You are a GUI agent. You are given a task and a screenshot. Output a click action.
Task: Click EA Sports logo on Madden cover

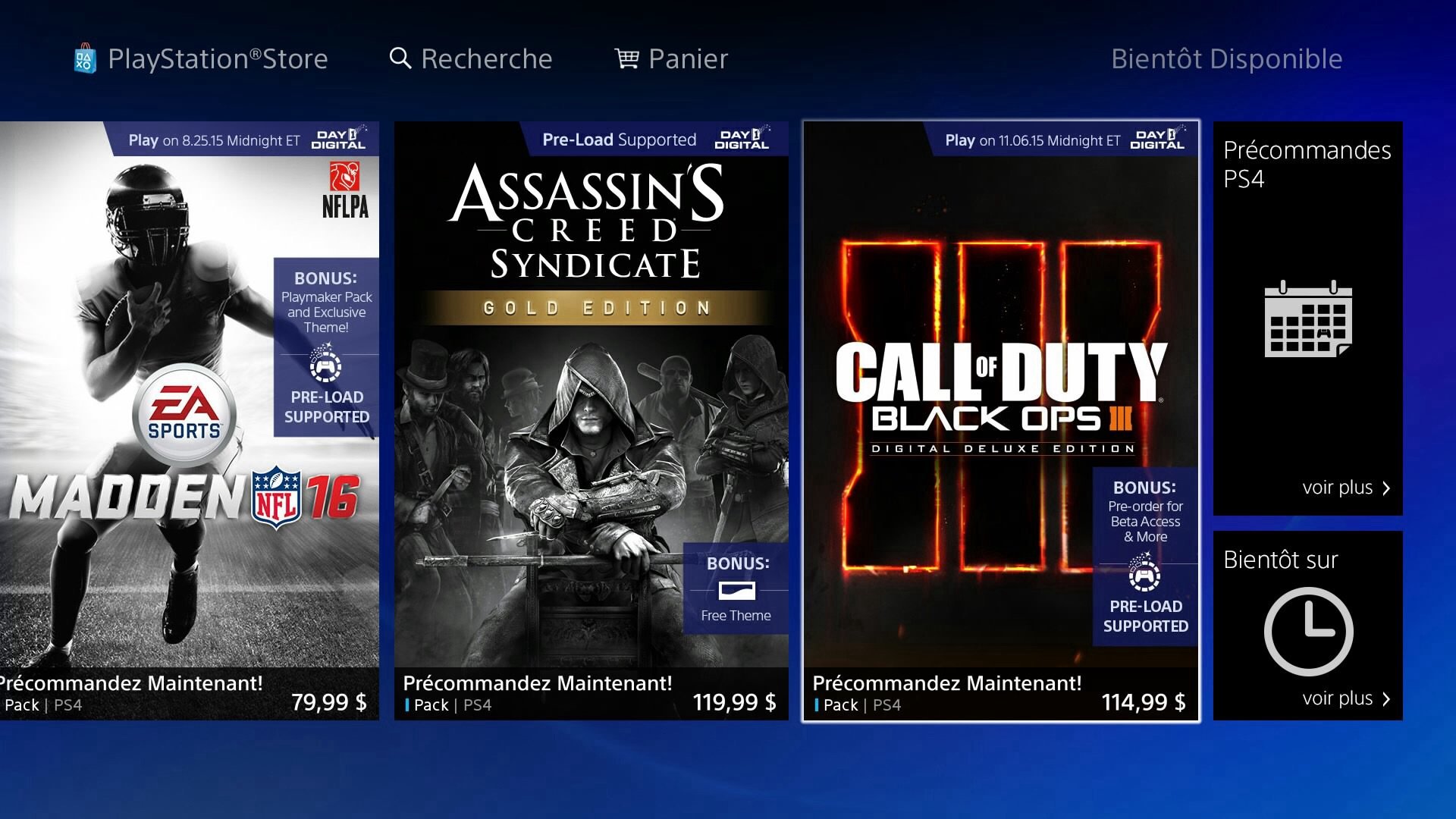(x=184, y=415)
